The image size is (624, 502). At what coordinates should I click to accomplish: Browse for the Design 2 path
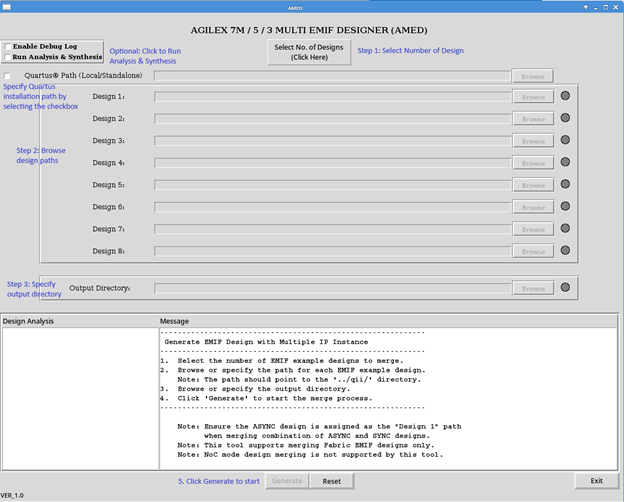click(x=533, y=119)
